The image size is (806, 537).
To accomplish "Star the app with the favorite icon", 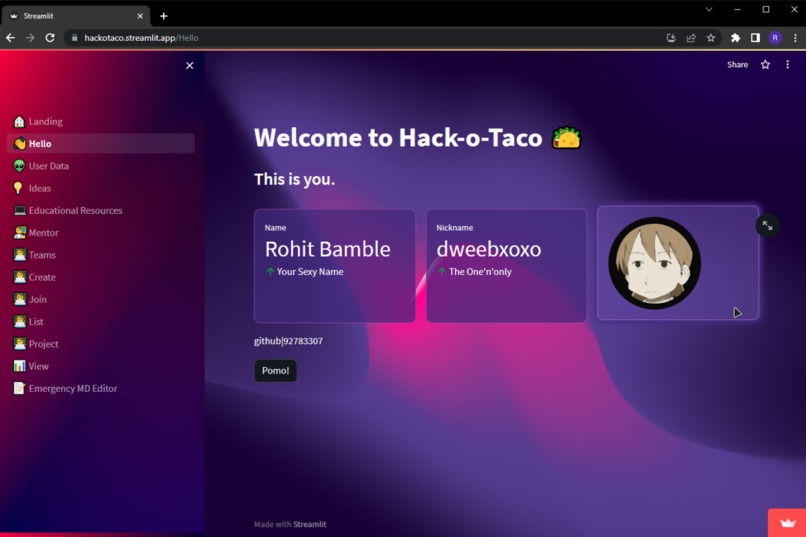I will point(765,65).
